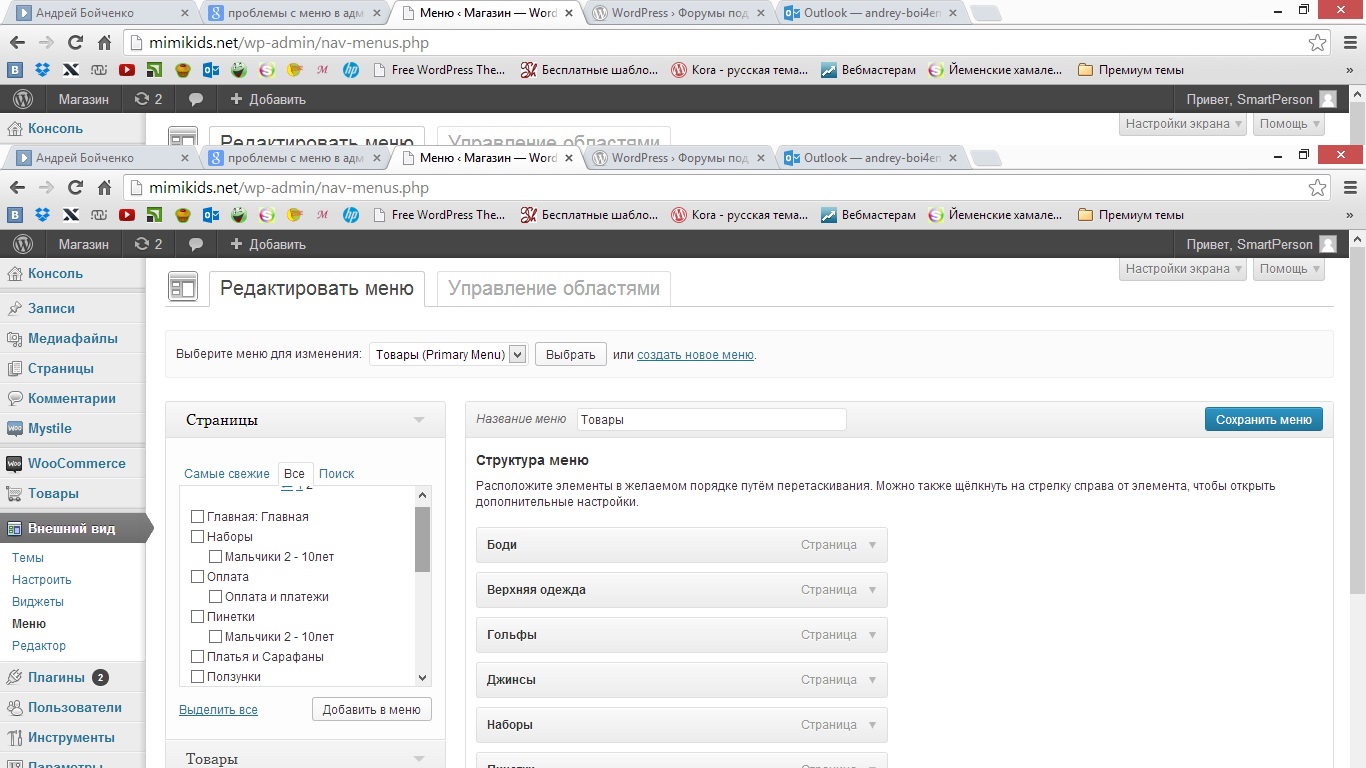Screen dimensions: 1366x768
Task: Open Пользователи in the sidebar
Action: pos(74,707)
